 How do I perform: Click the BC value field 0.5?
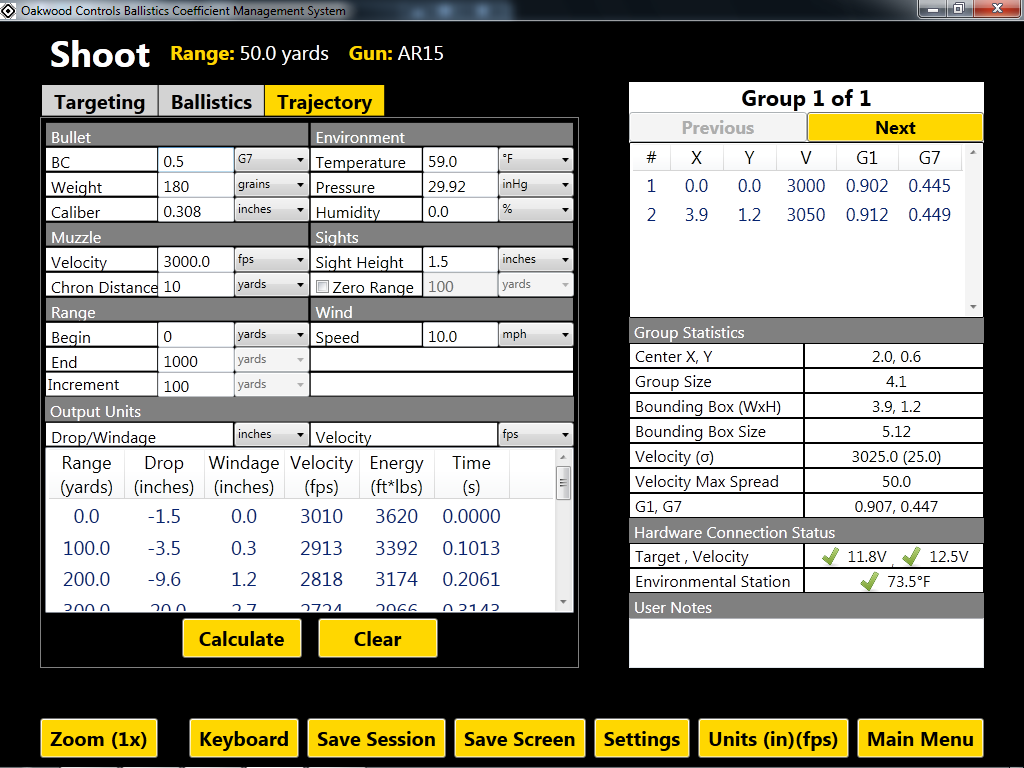[x=195, y=161]
